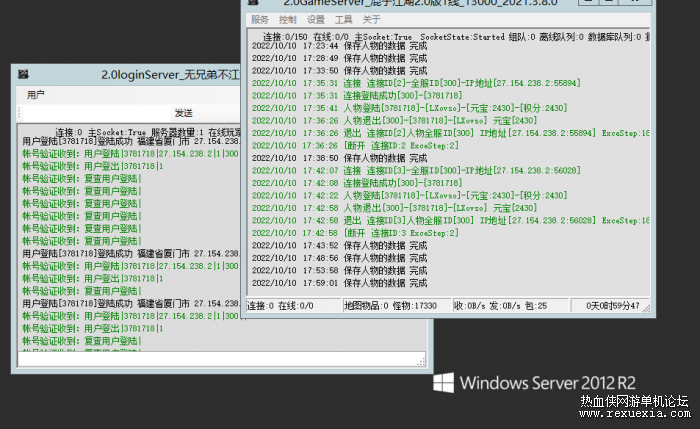Select log row 17:42:58 退出 连接ID[3]

pos(450,221)
